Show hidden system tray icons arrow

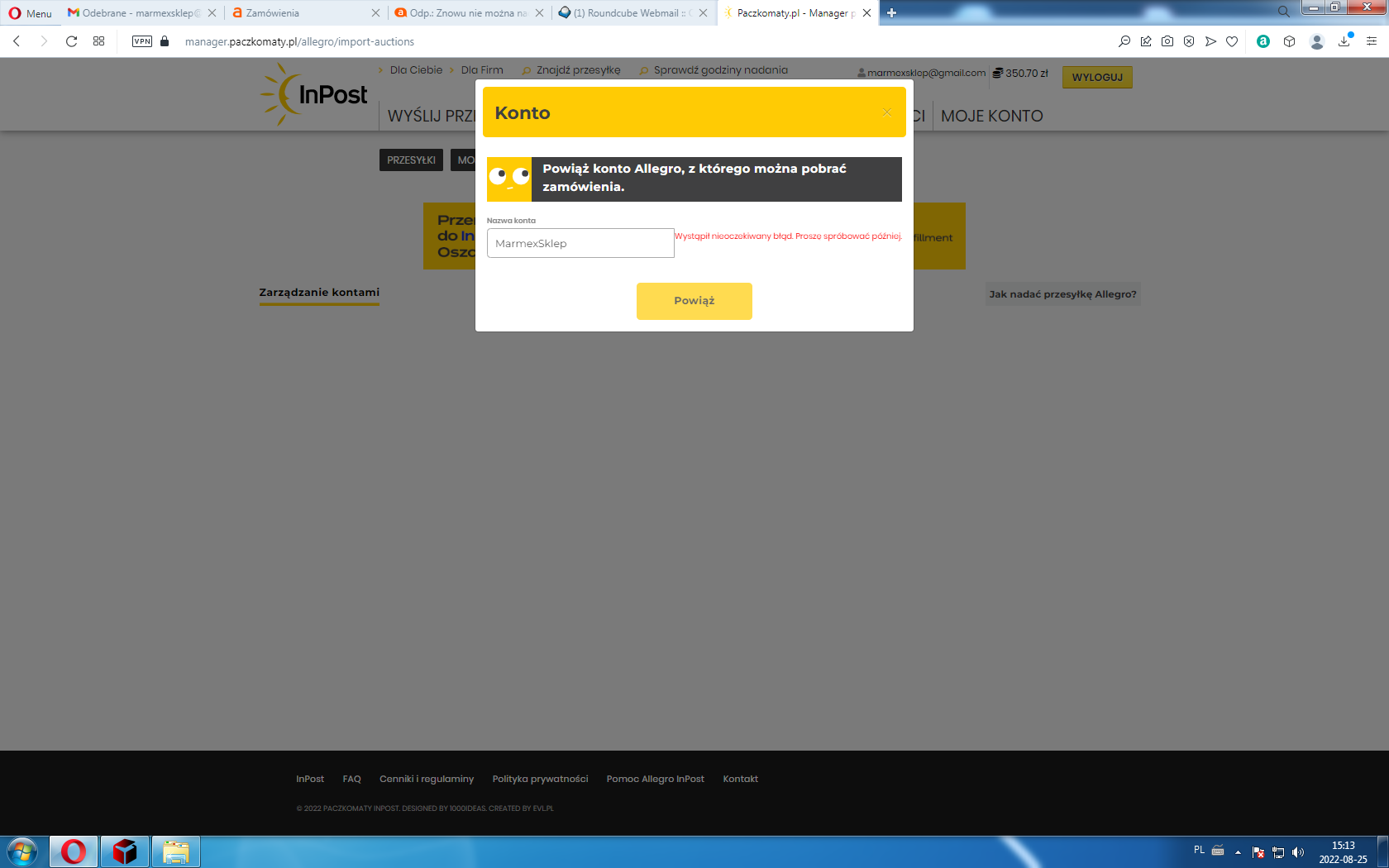click(x=1238, y=852)
